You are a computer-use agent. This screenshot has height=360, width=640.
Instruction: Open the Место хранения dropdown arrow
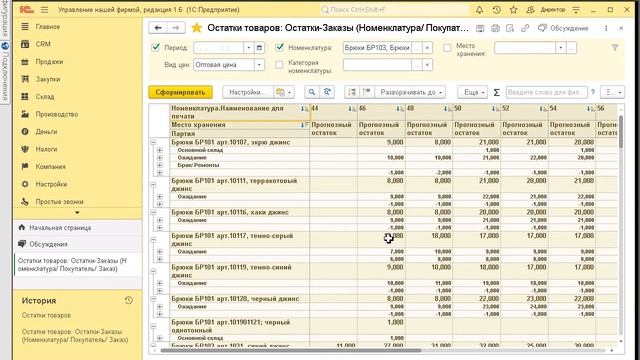click(x=561, y=48)
